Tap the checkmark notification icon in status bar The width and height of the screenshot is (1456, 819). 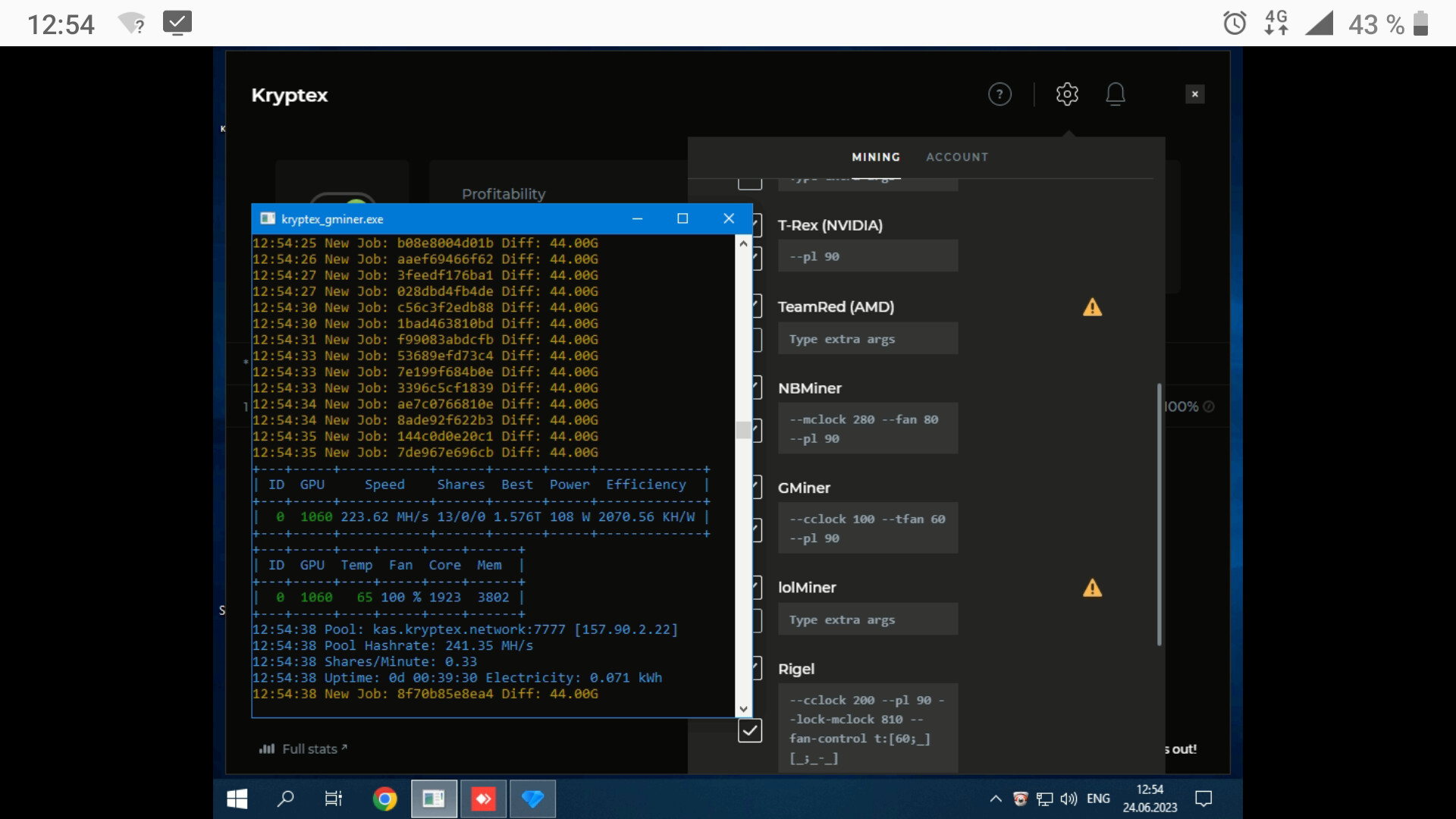177,23
